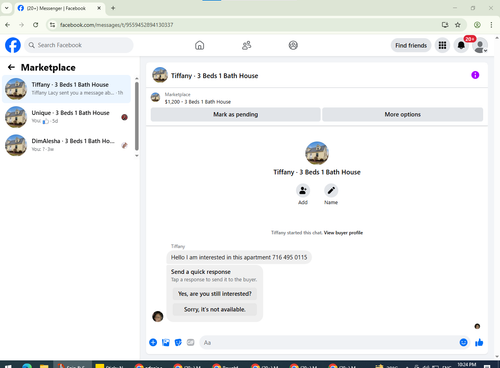Click the conversation title in chat header

(214, 76)
